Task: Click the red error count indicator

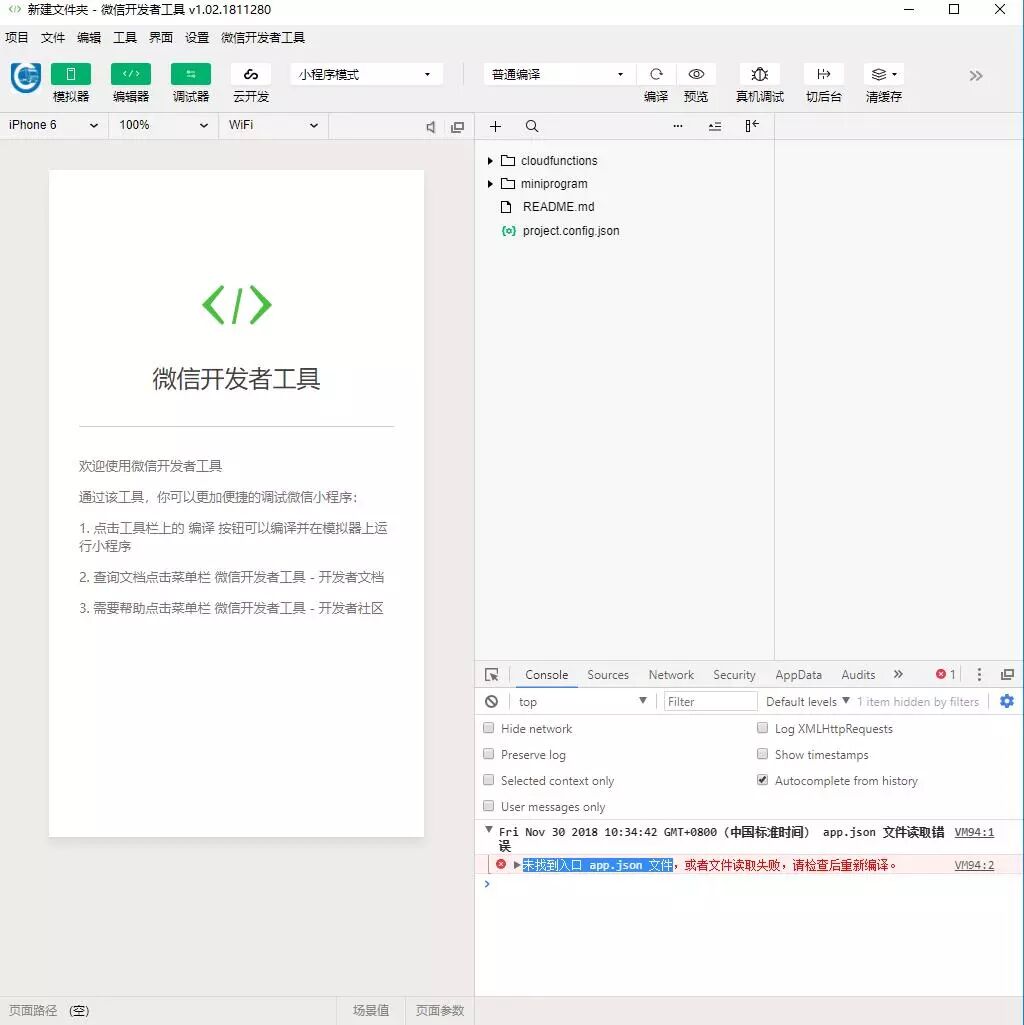Action: [x=946, y=674]
